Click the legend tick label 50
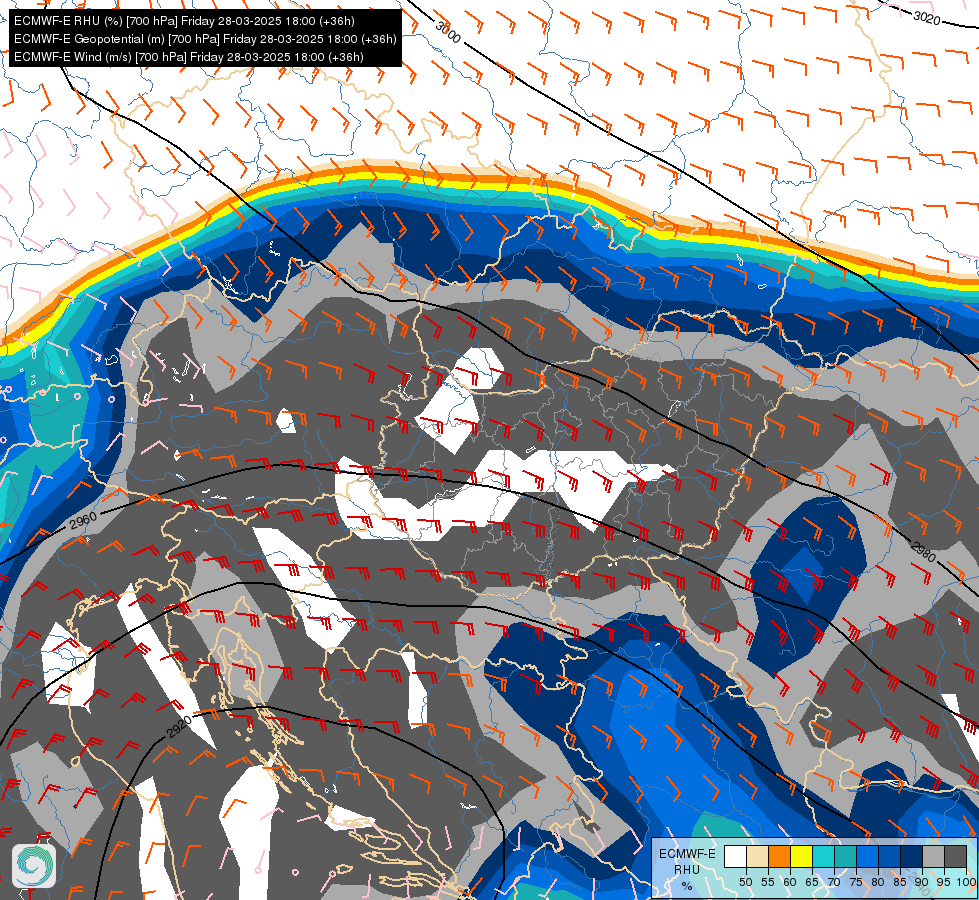Screen dimensions: 979x900 click(746, 882)
